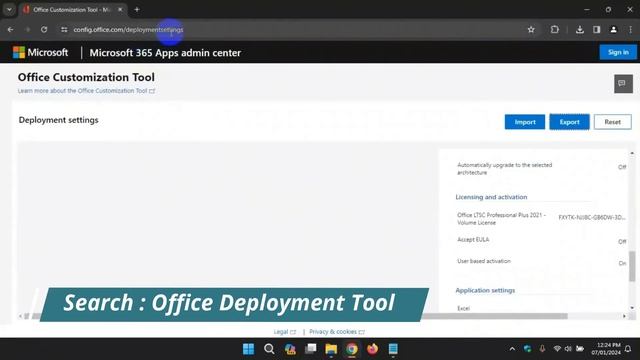This screenshot has width=640, height=360.
Task: Click the settings panel vertical scrollbar thumb
Action: (632, 266)
